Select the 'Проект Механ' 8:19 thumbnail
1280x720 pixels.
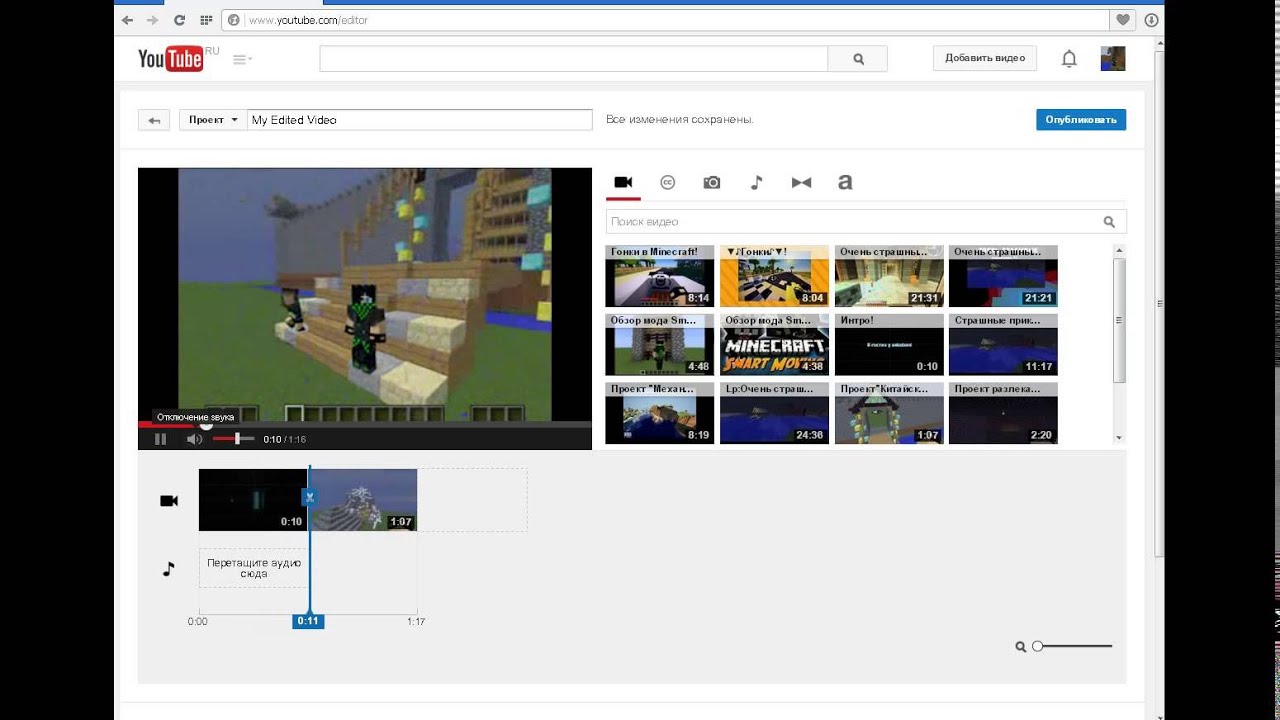(660, 413)
